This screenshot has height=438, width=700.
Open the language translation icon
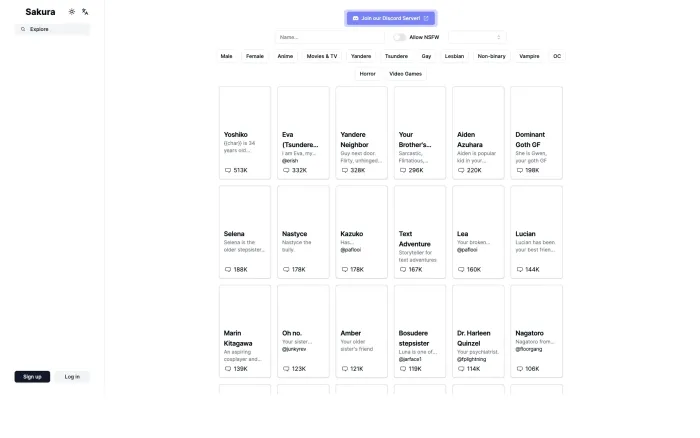point(85,12)
